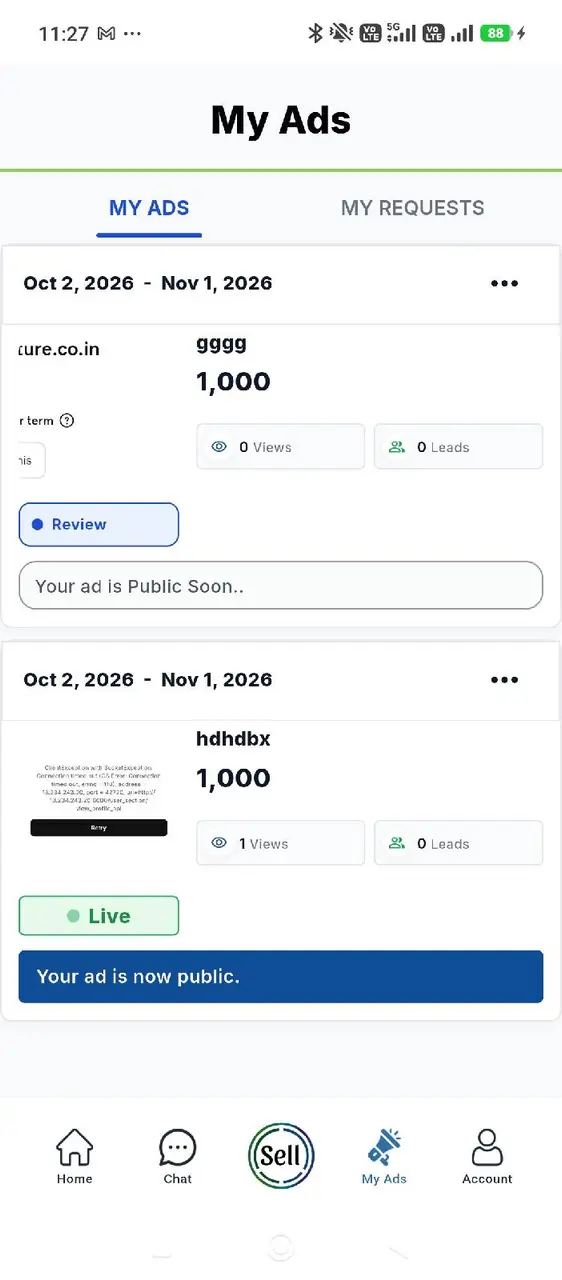Image resolution: width=562 pixels, height=1280 pixels.
Task: View the 1 Views box for hdhdbx
Action: [281, 843]
